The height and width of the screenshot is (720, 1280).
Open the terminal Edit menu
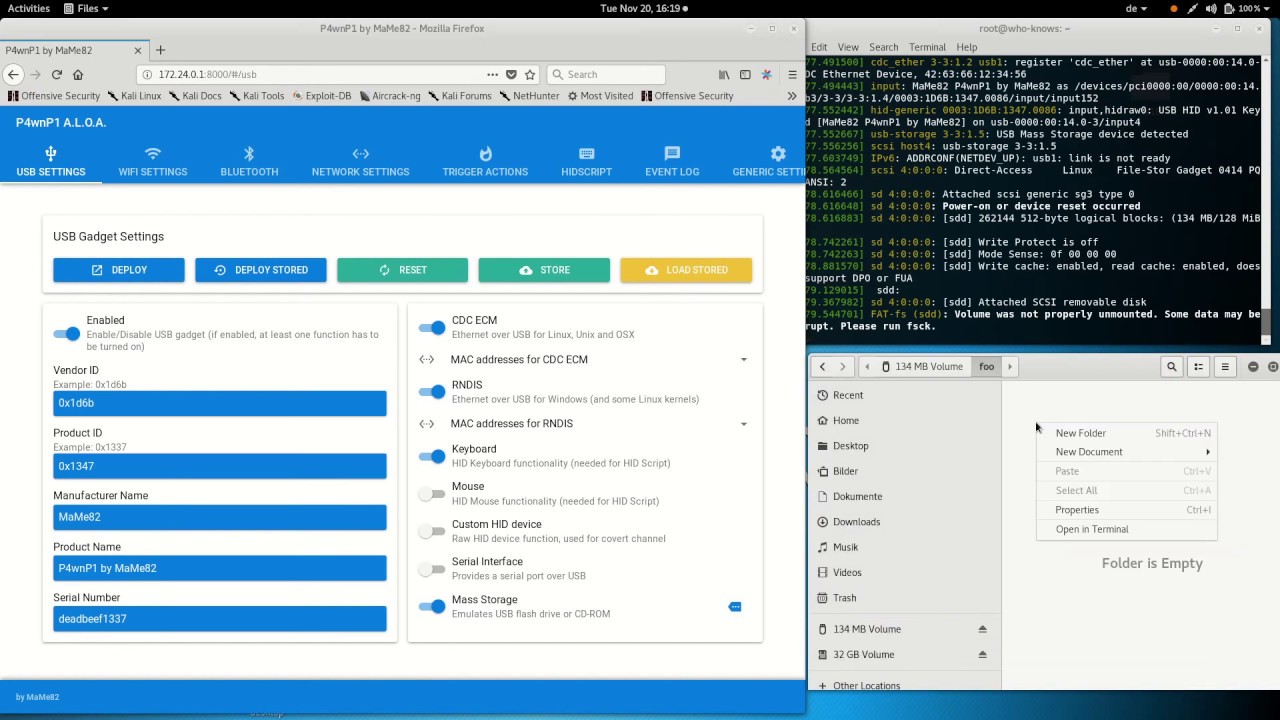(819, 47)
